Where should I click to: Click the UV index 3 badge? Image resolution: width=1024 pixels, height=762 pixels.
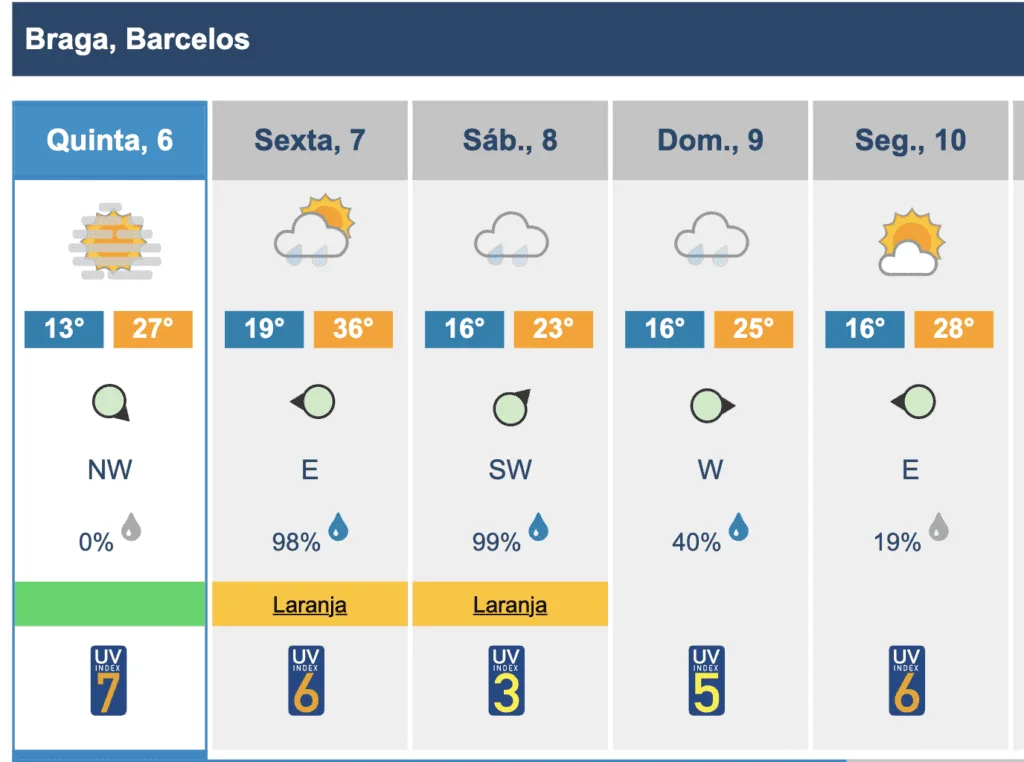[507, 680]
